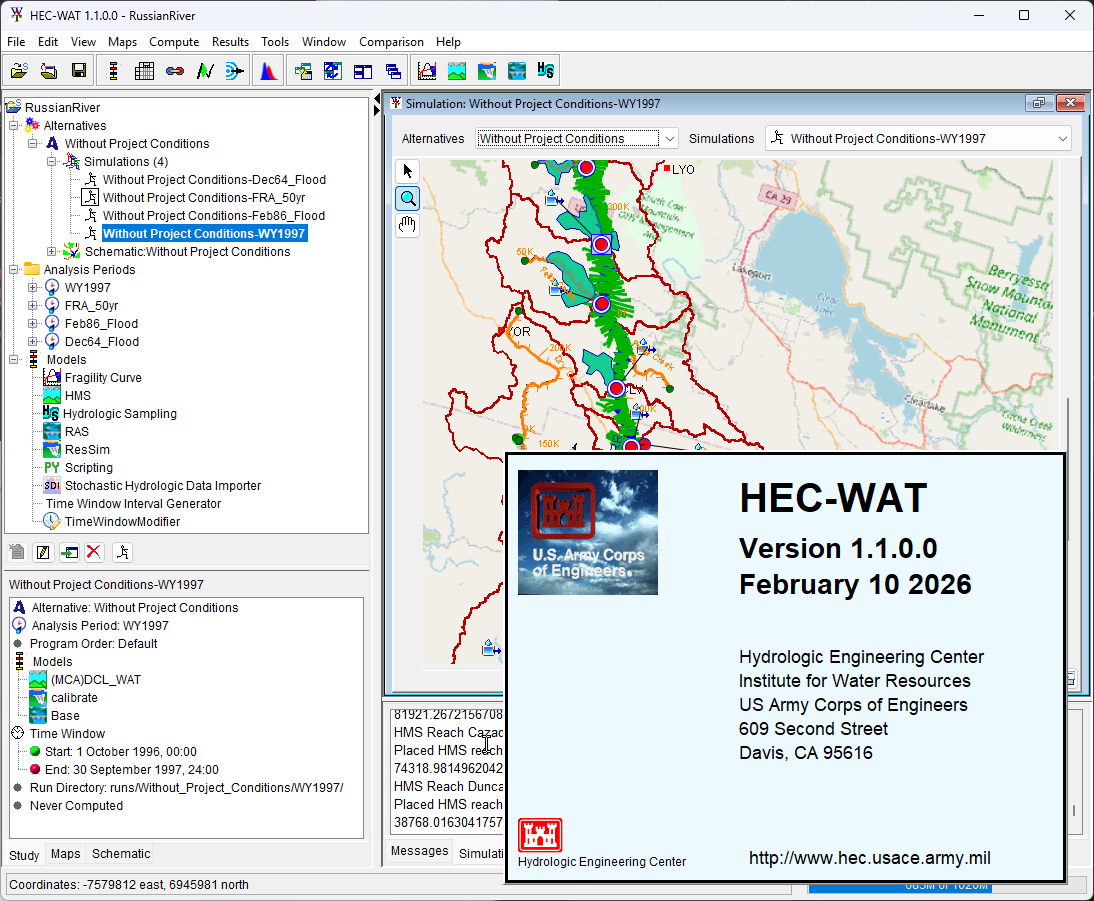1094x901 pixels.
Task: Open the Results menu
Action: tap(230, 42)
